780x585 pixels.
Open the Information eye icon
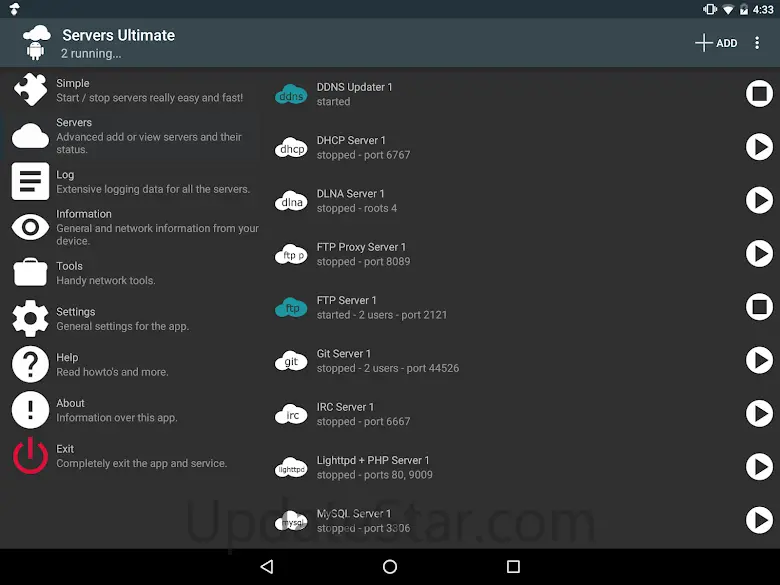click(30, 227)
